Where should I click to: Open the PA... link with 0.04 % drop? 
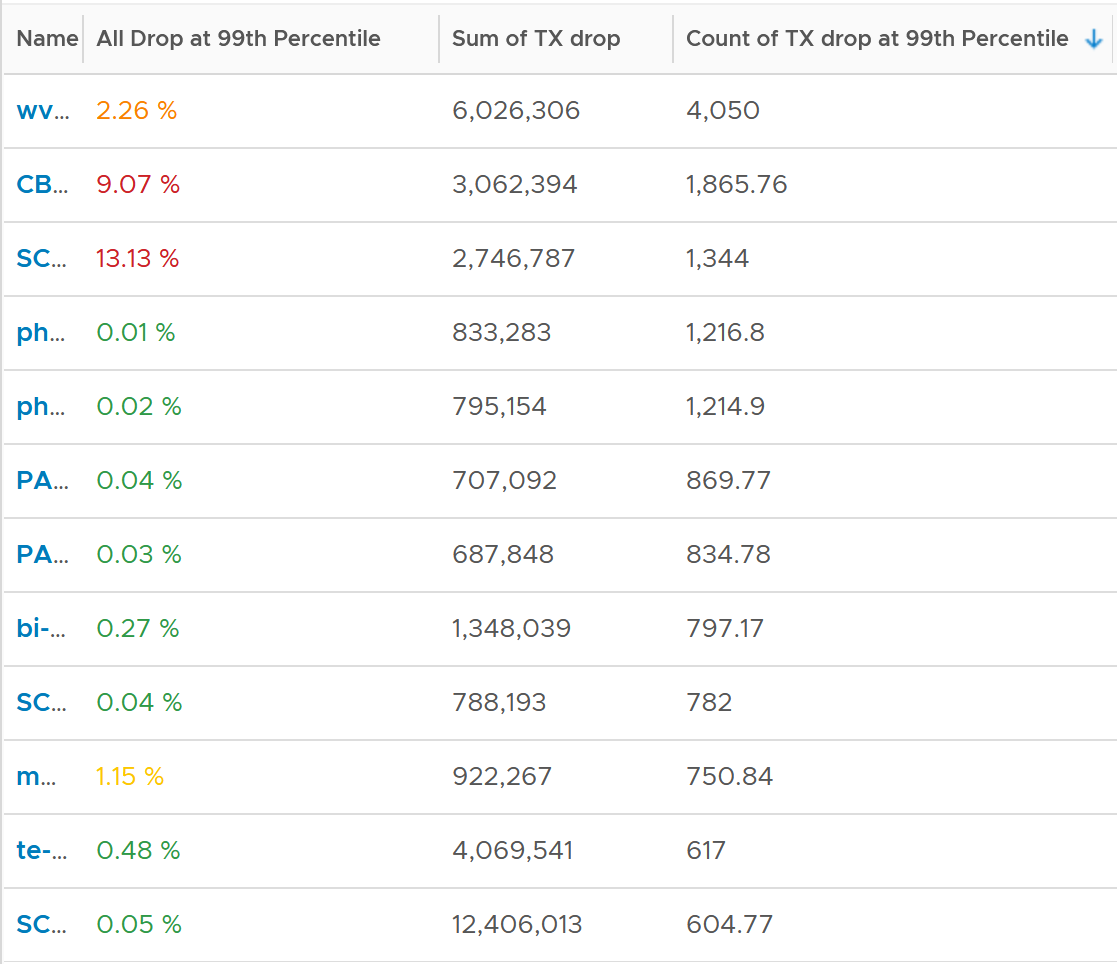click(x=43, y=480)
